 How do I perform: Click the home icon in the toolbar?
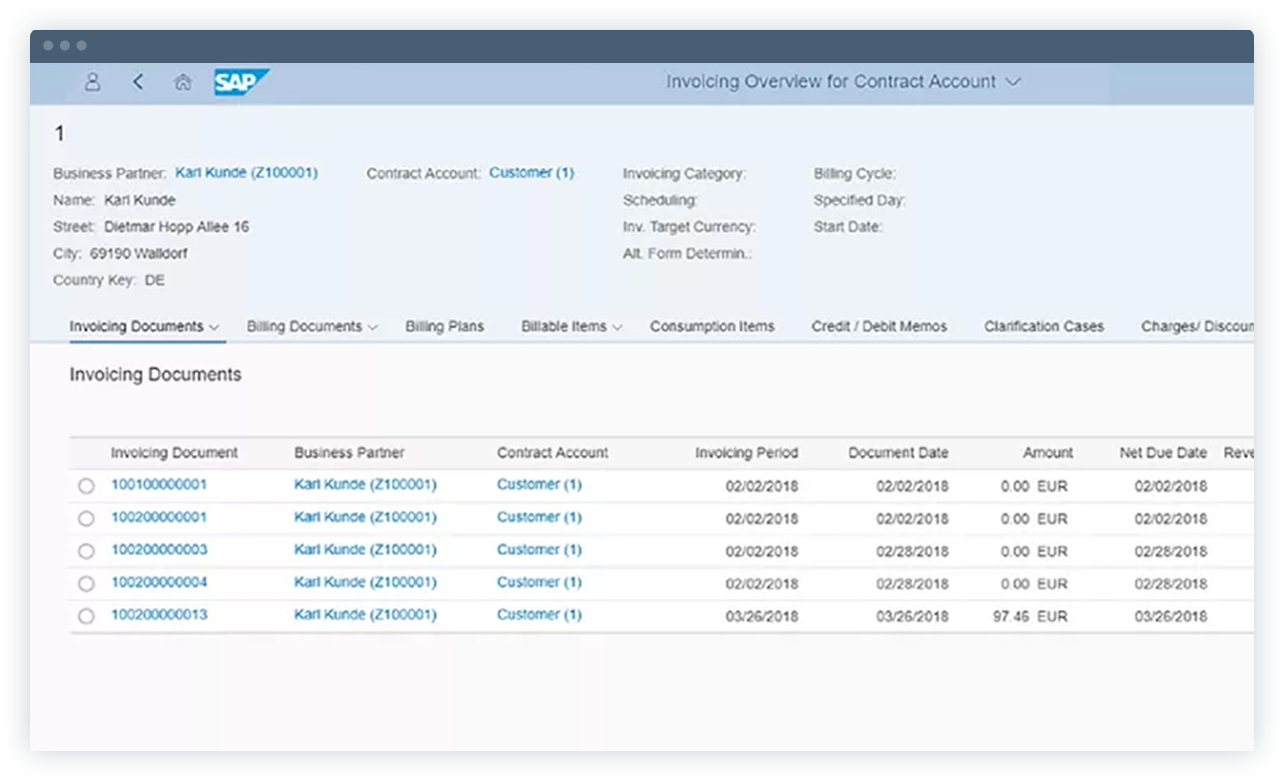pos(184,83)
